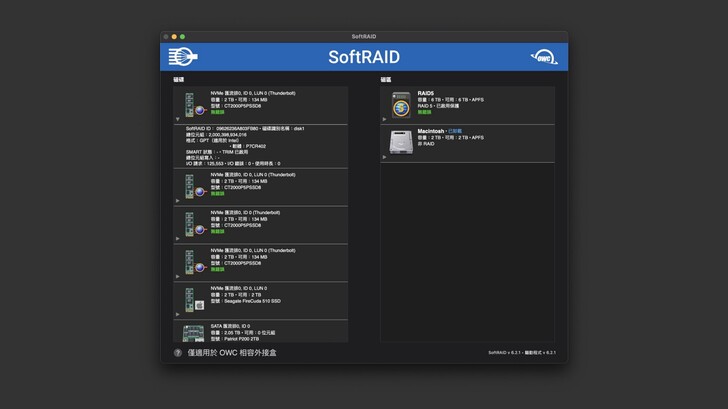728x409 pixels.
Task: Click the "Seagate FireCuda 510 SSD" model text
Action: pyautogui.click(x=253, y=301)
